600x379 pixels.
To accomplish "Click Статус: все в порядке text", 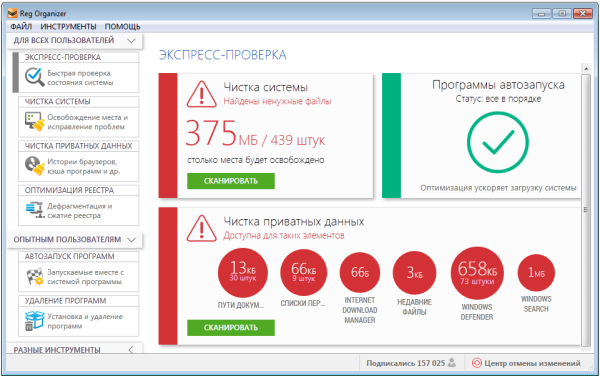I will 498,99.
